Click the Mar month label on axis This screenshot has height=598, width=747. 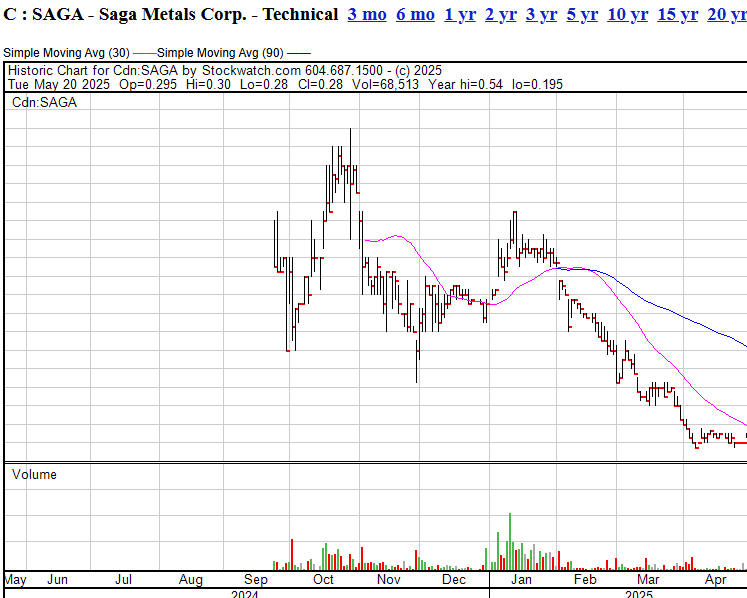pos(648,579)
